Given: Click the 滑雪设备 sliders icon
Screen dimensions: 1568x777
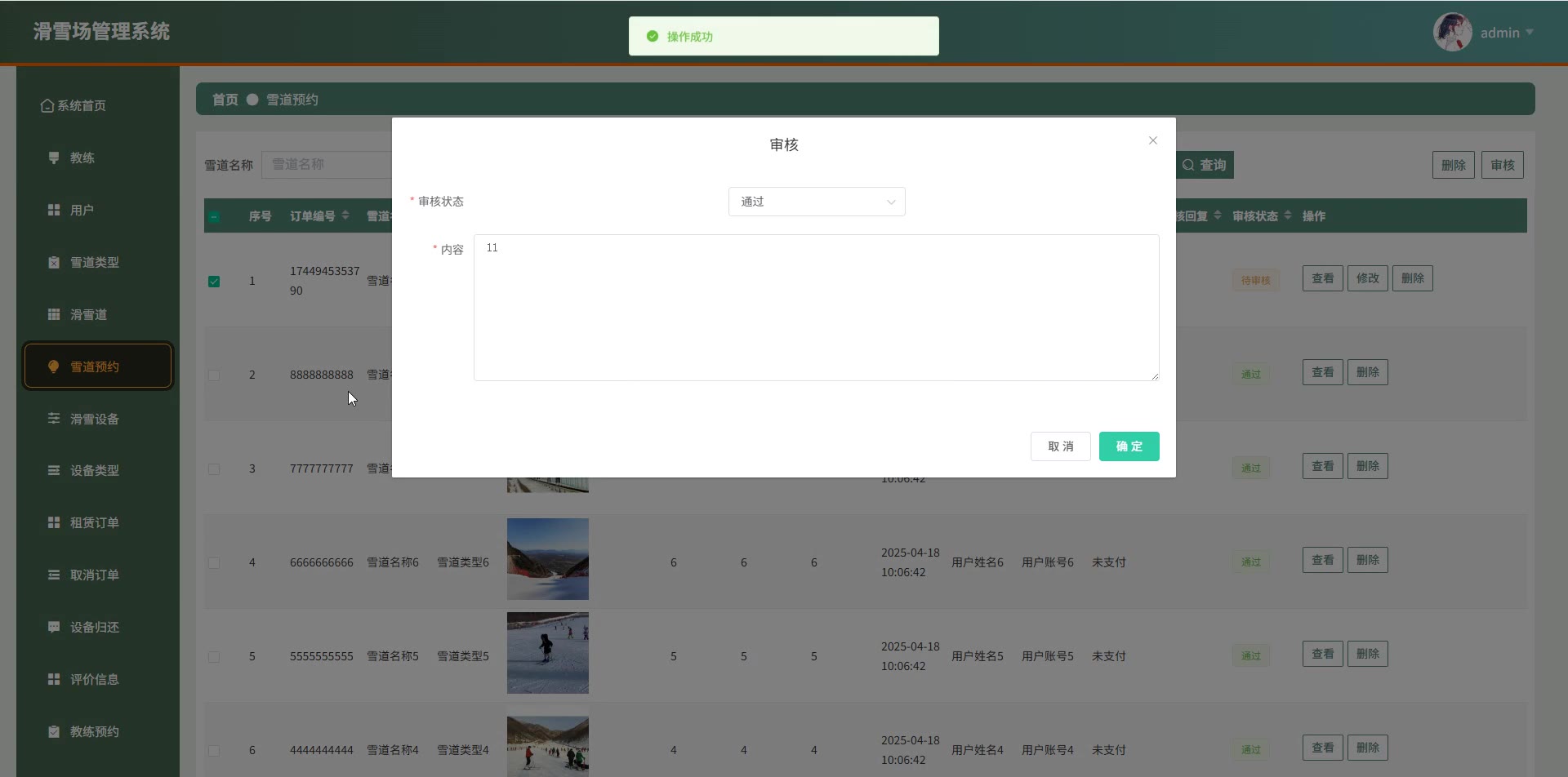Looking at the screenshot, I should [54, 419].
